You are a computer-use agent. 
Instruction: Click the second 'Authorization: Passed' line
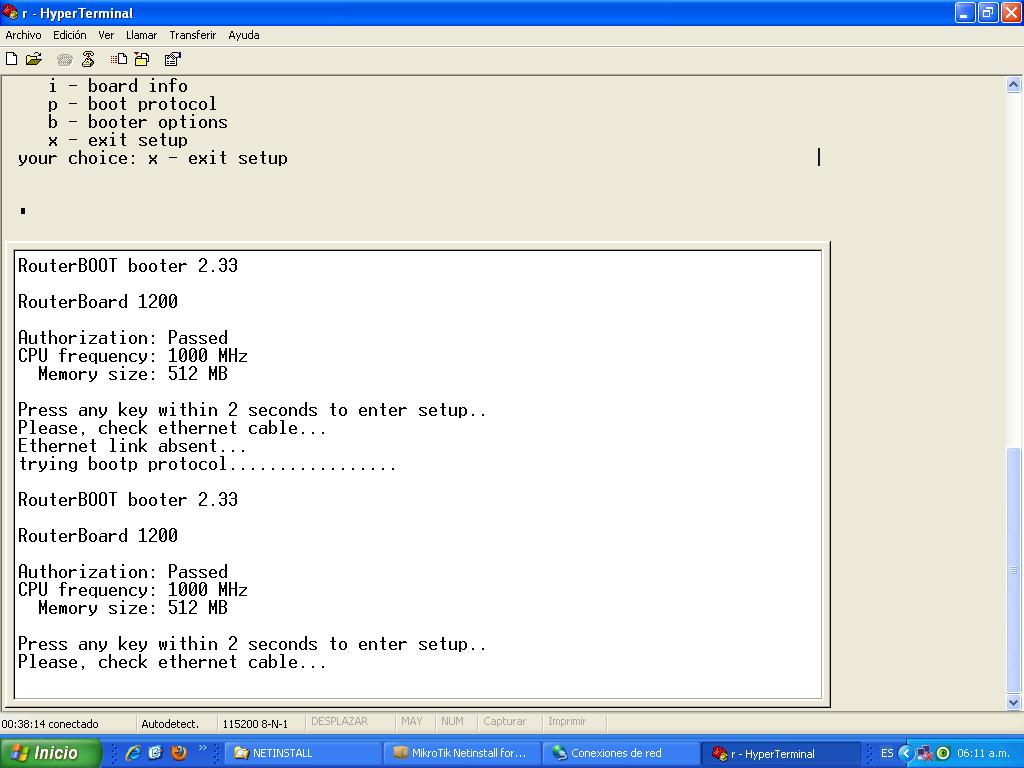123,571
